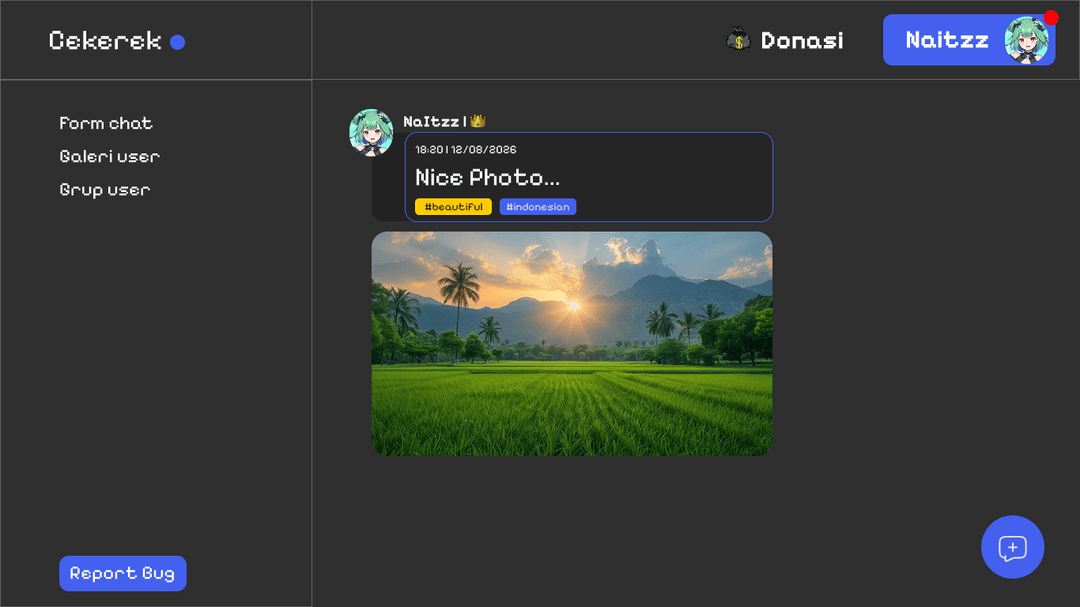The image size is (1080, 607).
Task: Open the rice field sunset photo
Action: click(572, 344)
